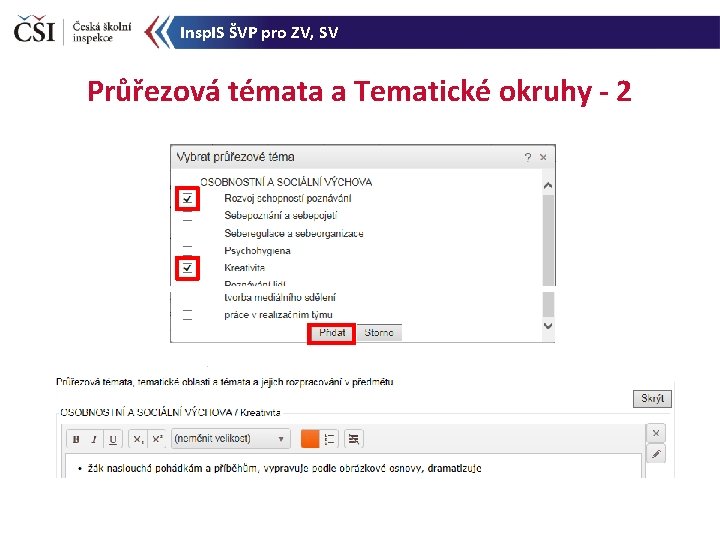Image resolution: width=720 pixels, height=540 pixels.
Task: Click the dialog scrollbar up arrow
Action: (x=548, y=186)
